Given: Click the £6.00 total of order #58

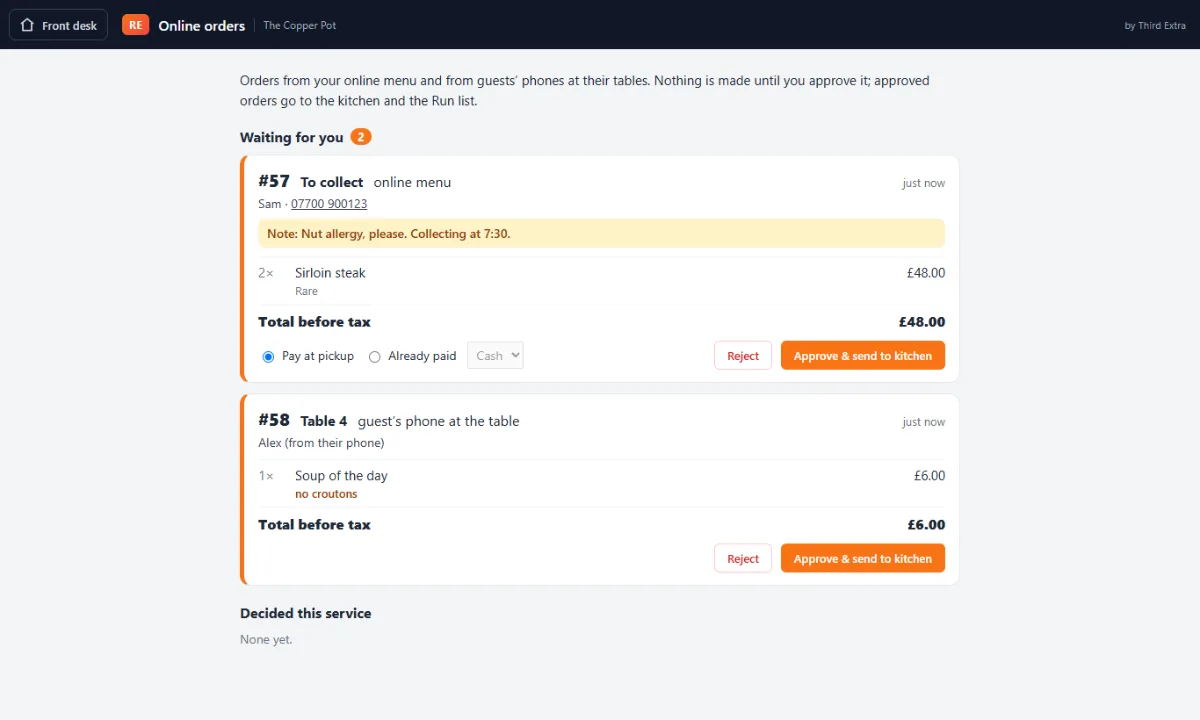Looking at the screenshot, I should point(926,525).
